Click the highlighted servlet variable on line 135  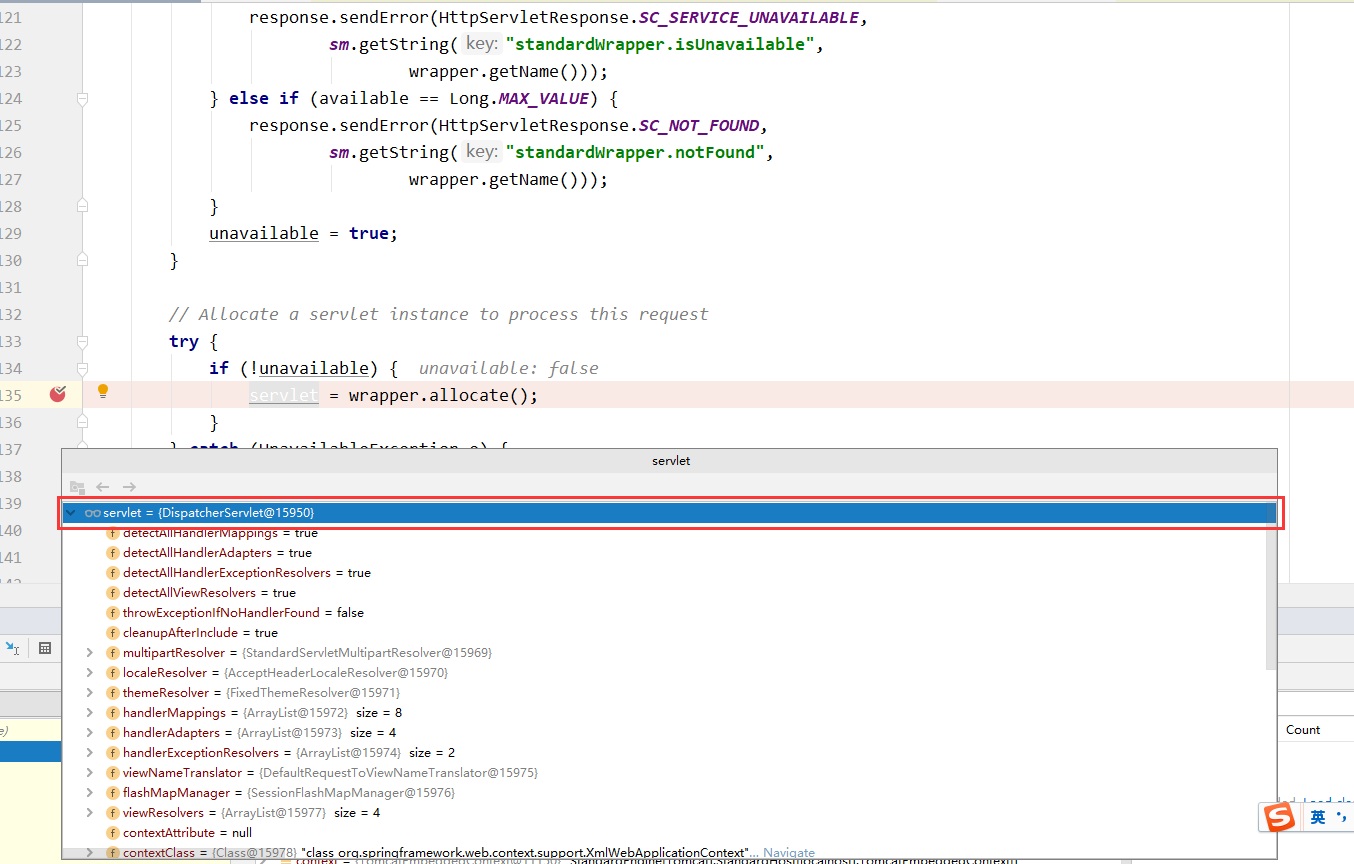coord(284,395)
